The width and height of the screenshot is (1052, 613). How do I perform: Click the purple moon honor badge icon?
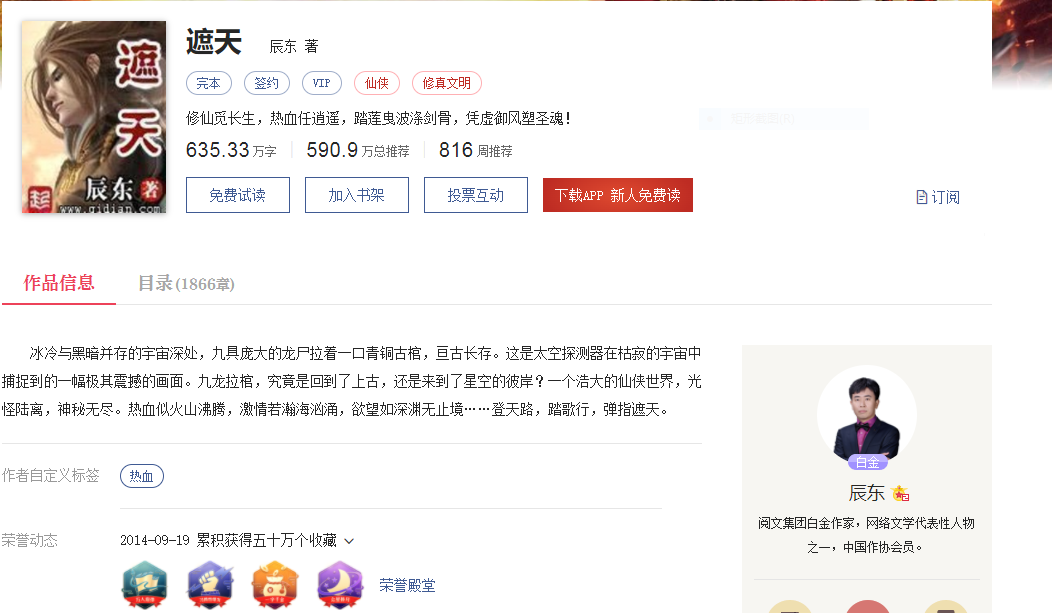point(339,585)
